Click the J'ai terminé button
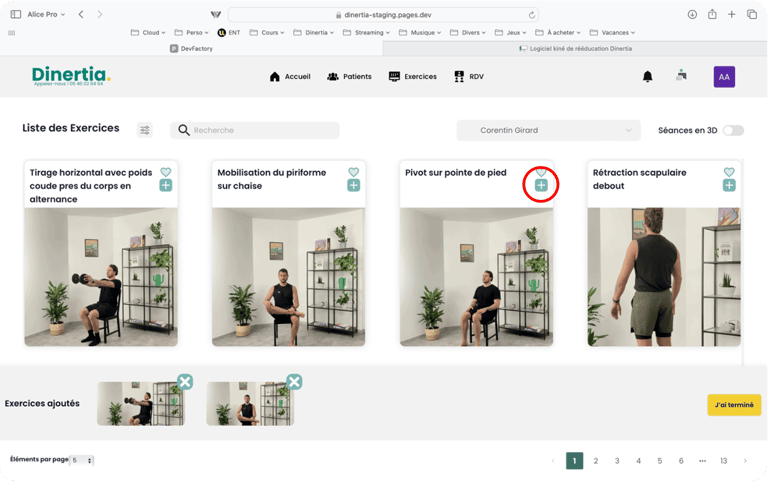This screenshot has width=768, height=482. (734, 405)
